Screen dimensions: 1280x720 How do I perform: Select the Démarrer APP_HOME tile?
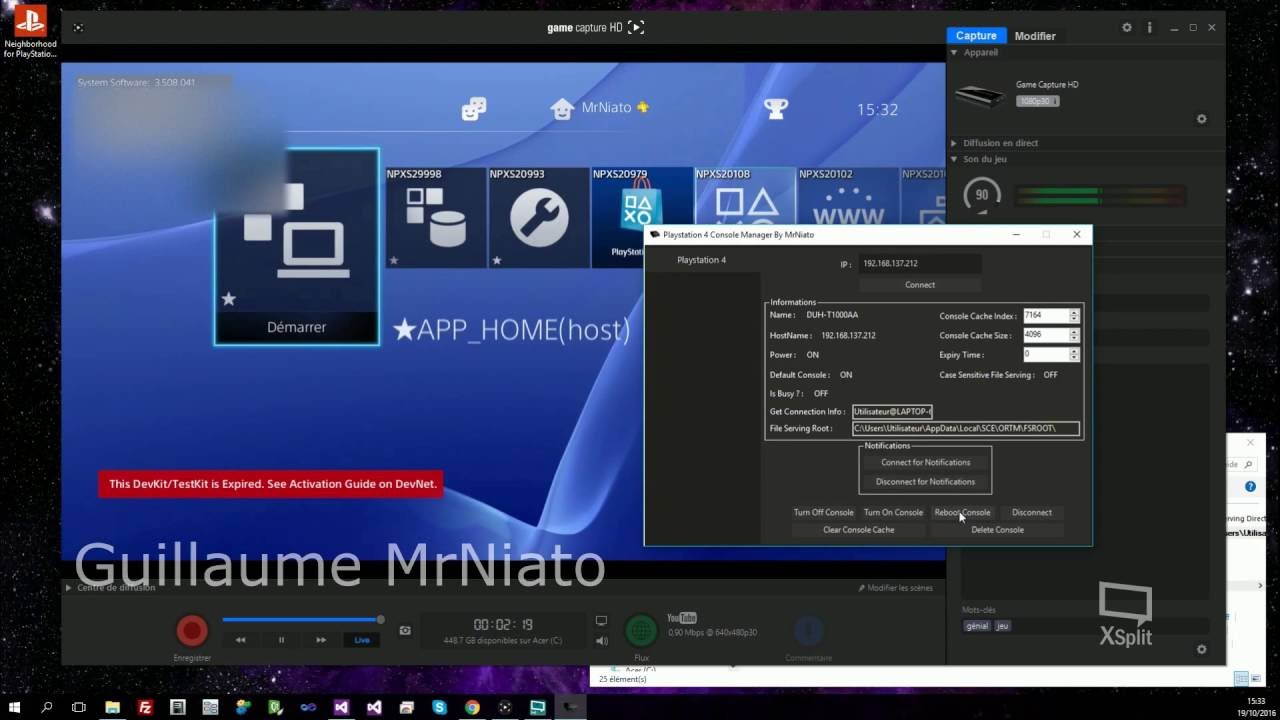297,247
